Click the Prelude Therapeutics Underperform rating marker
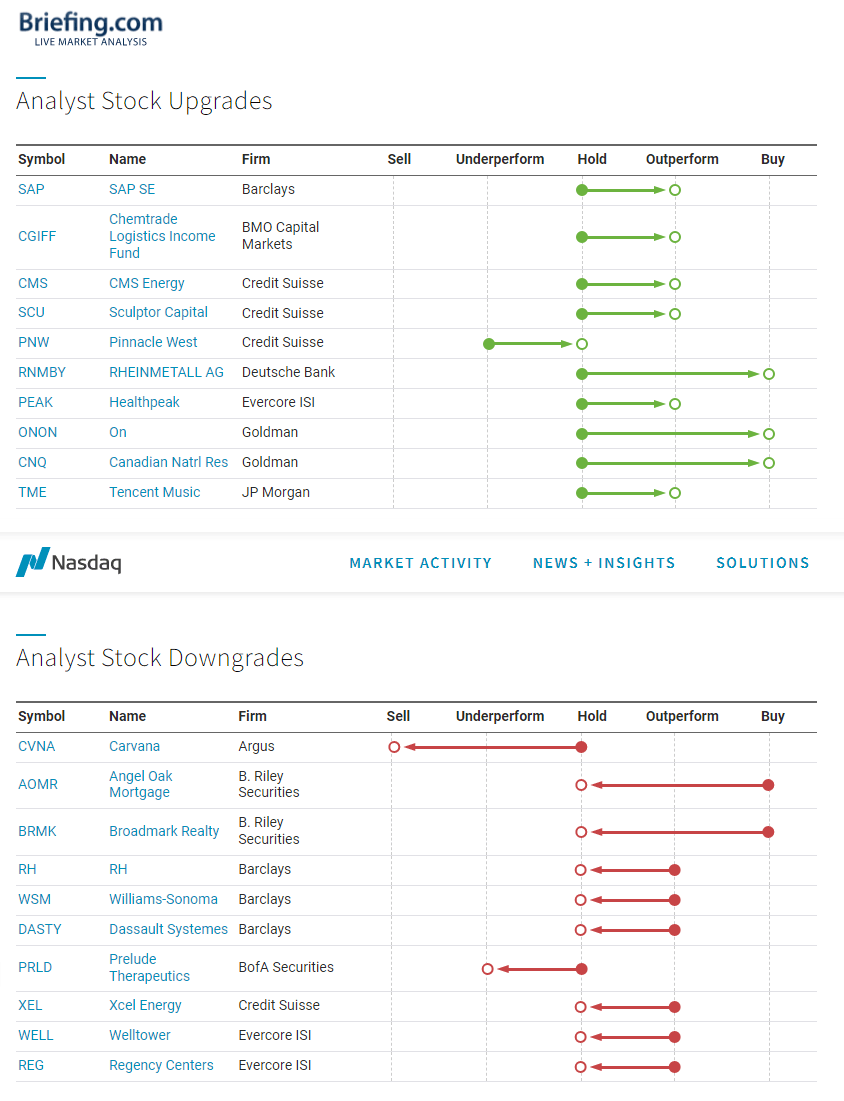This screenshot has width=844, height=1101. [487, 969]
